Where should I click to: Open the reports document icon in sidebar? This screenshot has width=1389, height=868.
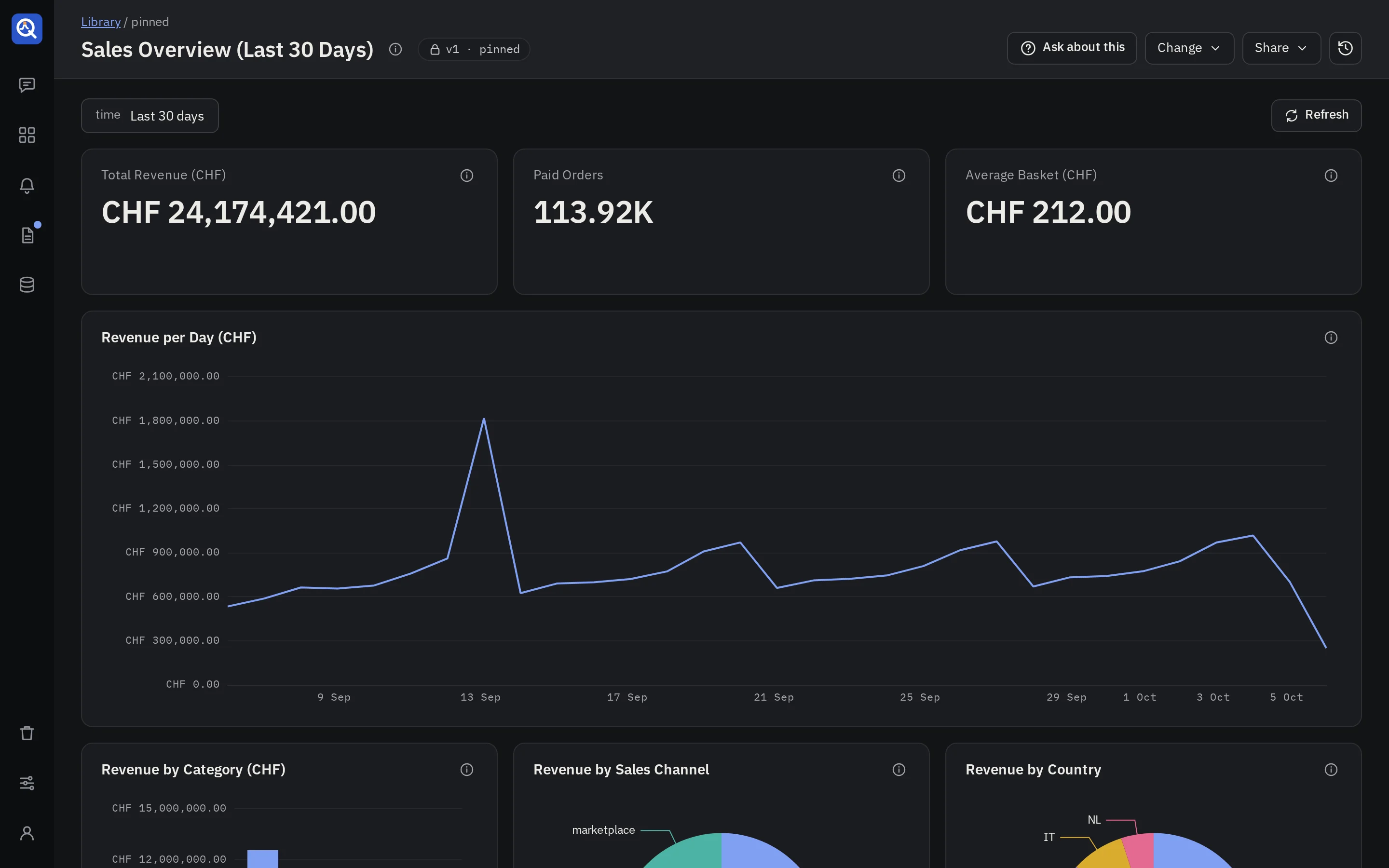coord(27,235)
